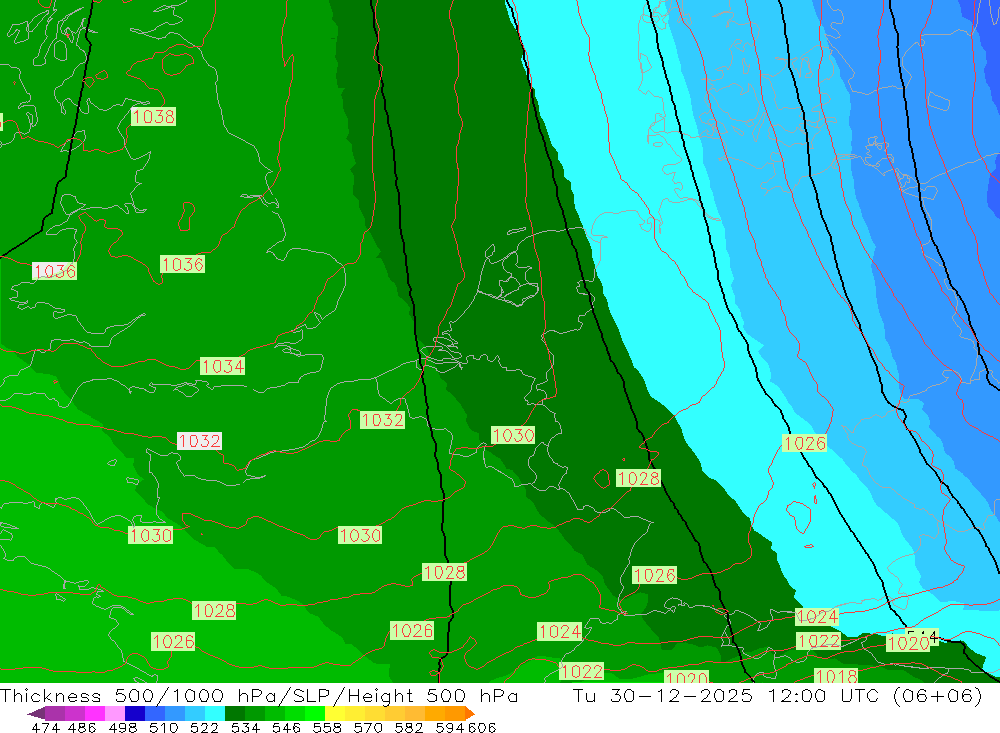Select legend value 510
Screen dimensions: 1000x733
[163, 727]
